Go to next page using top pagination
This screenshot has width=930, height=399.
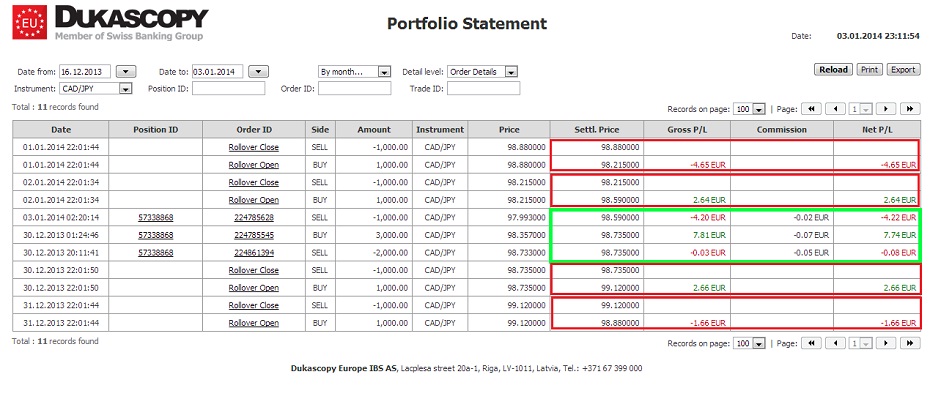click(886, 109)
